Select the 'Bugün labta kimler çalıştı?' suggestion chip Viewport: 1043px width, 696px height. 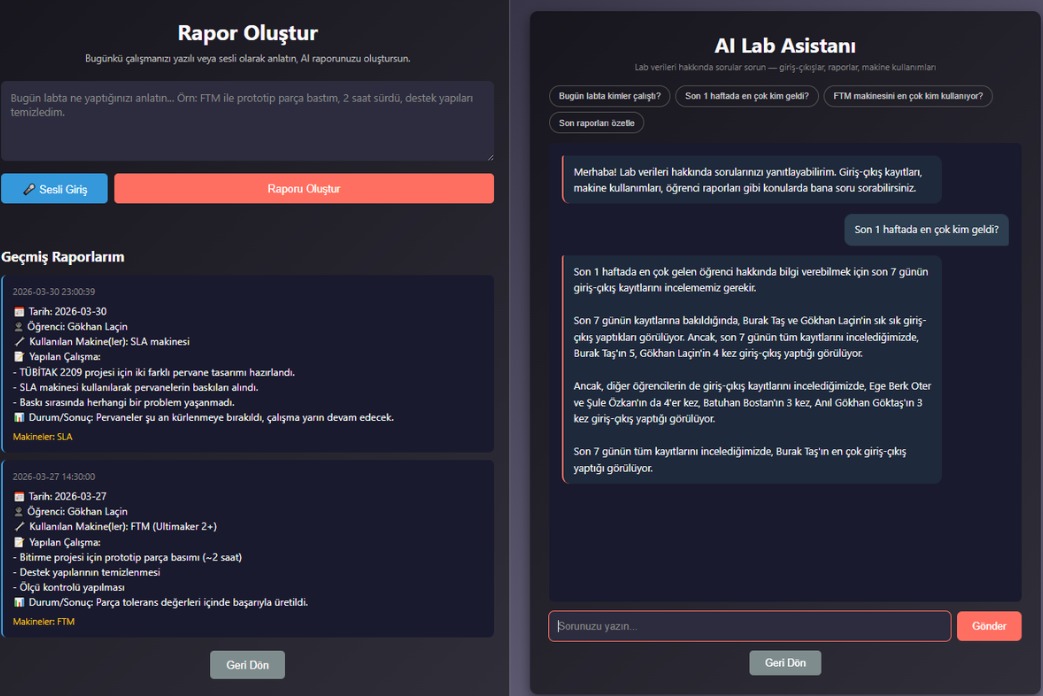609,96
